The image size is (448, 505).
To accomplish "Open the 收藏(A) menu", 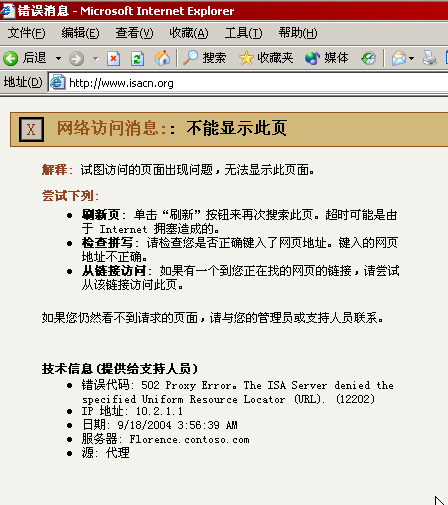I will click(189, 33).
